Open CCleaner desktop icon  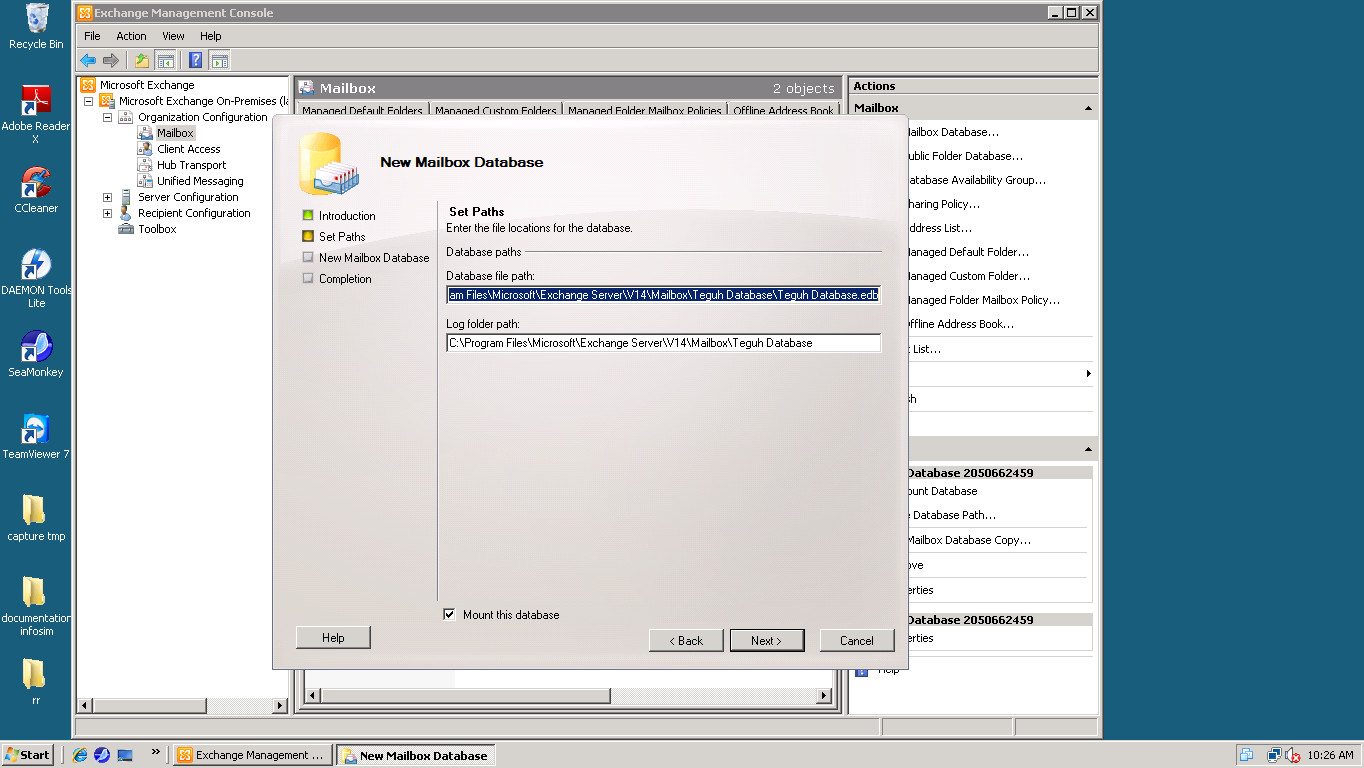(x=36, y=184)
